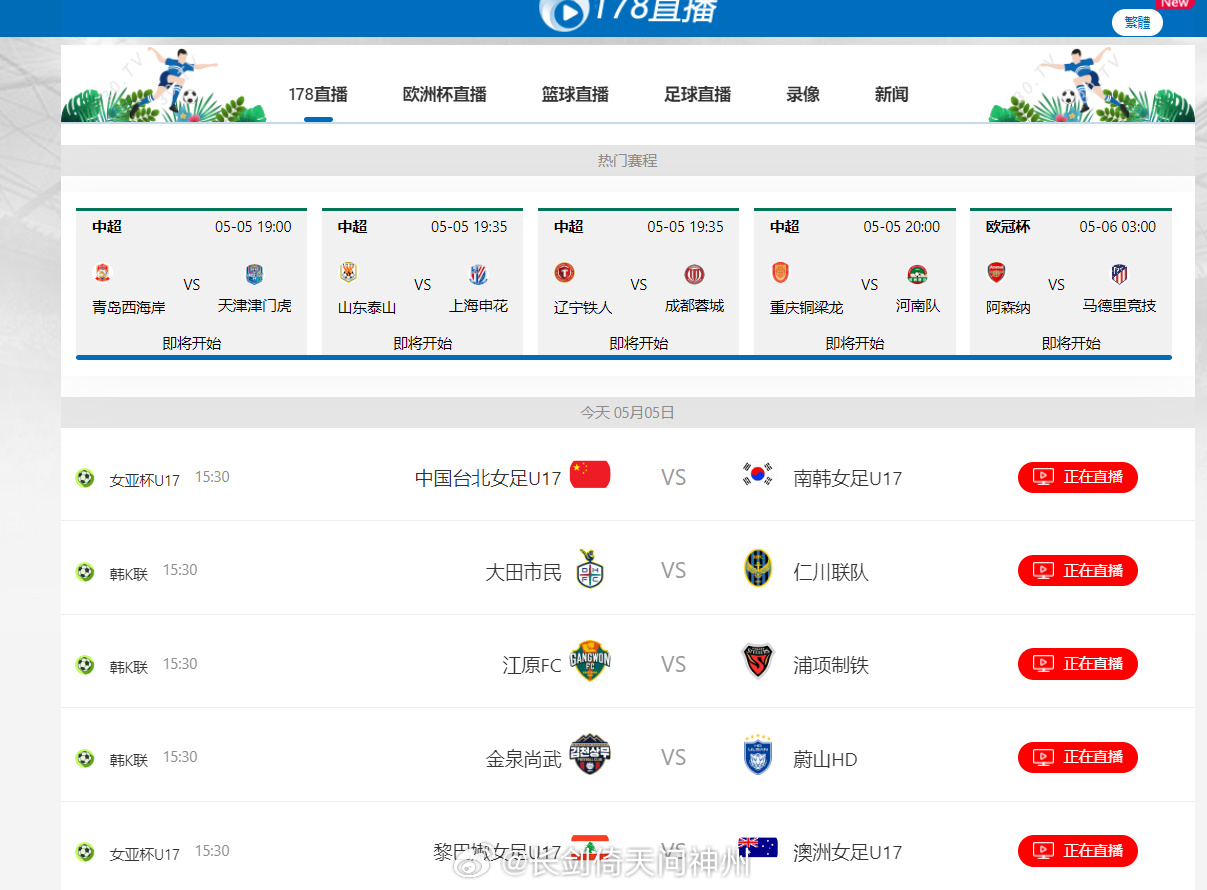Click the China flag beside 中国台北女足U17
The height and width of the screenshot is (890, 1207).
tap(590, 474)
